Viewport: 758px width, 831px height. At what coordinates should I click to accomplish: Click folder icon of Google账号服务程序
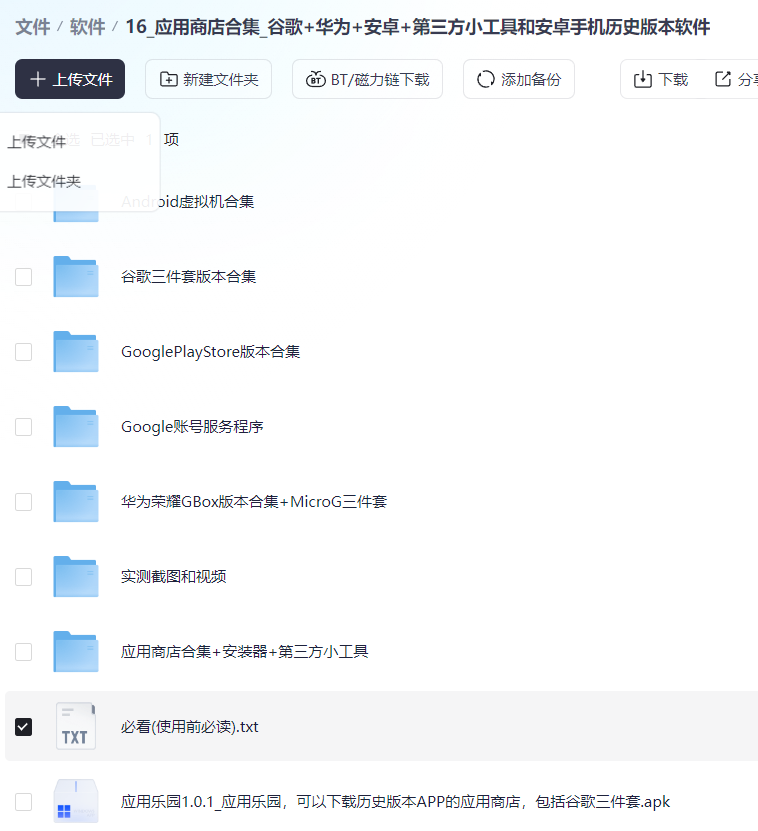tap(76, 427)
